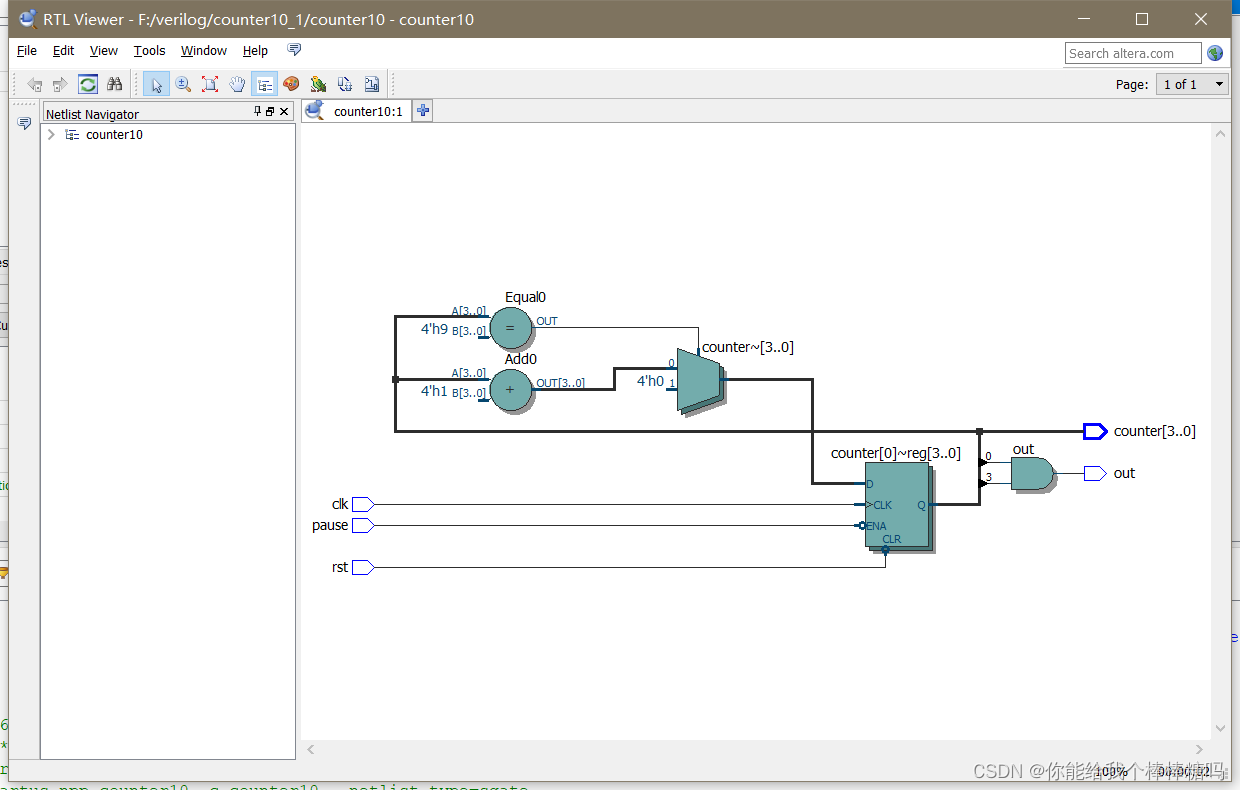Click the counter[3..0] output pin
The height and width of the screenshot is (790, 1240).
click(1095, 431)
